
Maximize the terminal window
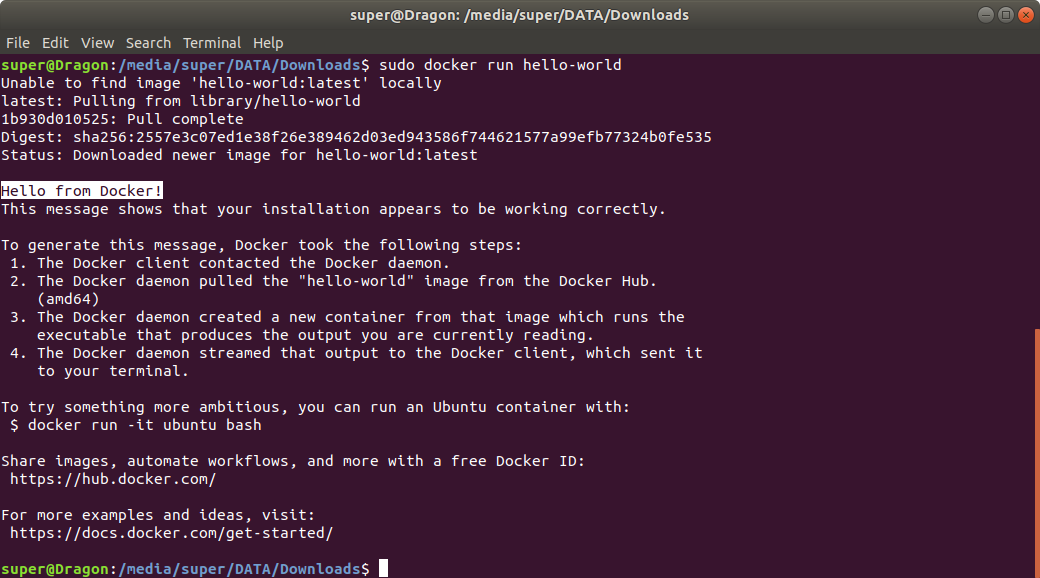pos(1006,15)
